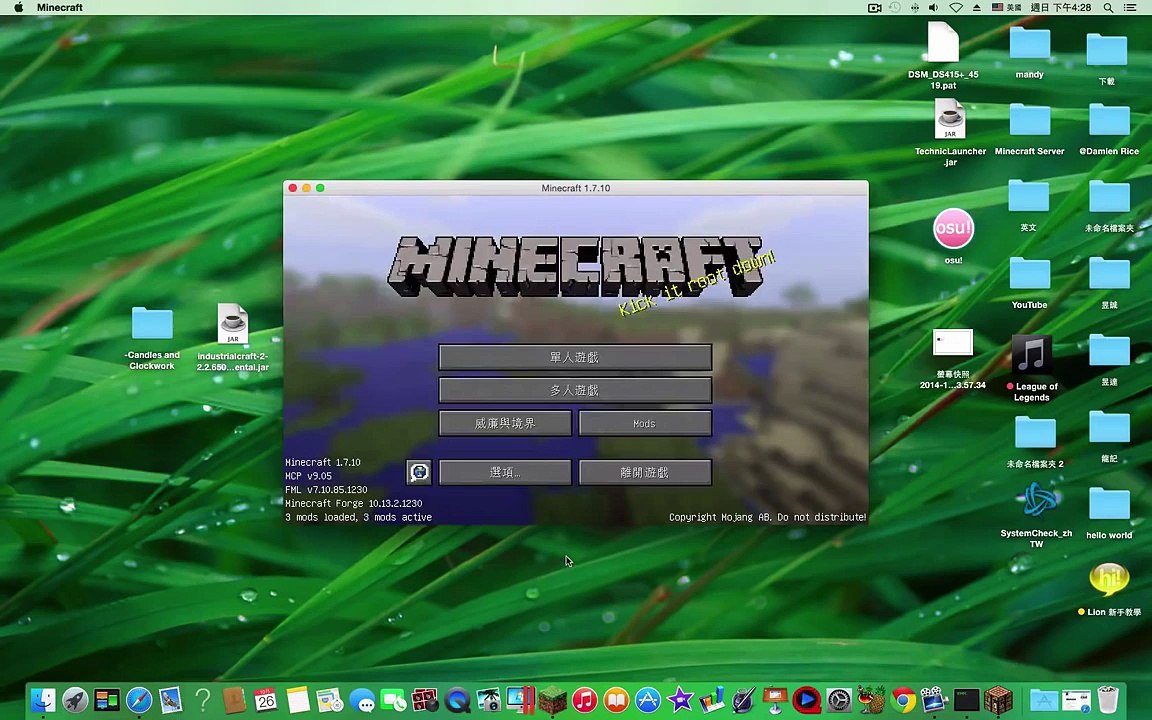
Task: Open the Trash in the Dock
Action: (1108, 699)
